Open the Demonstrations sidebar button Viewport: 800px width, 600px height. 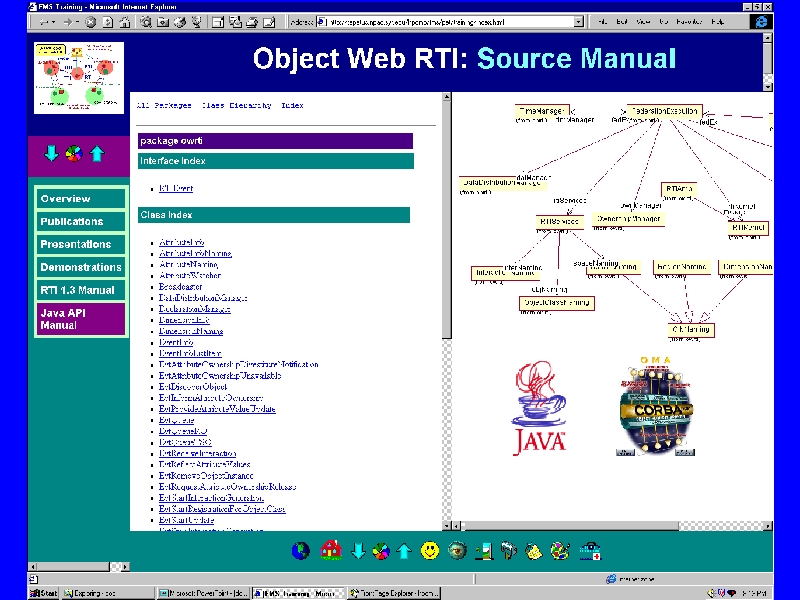81,267
